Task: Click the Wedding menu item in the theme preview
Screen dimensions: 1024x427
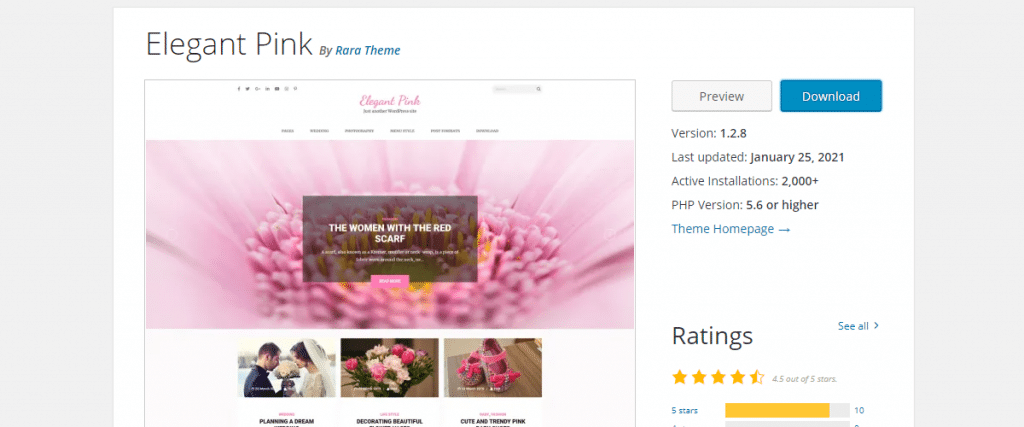Action: click(319, 131)
